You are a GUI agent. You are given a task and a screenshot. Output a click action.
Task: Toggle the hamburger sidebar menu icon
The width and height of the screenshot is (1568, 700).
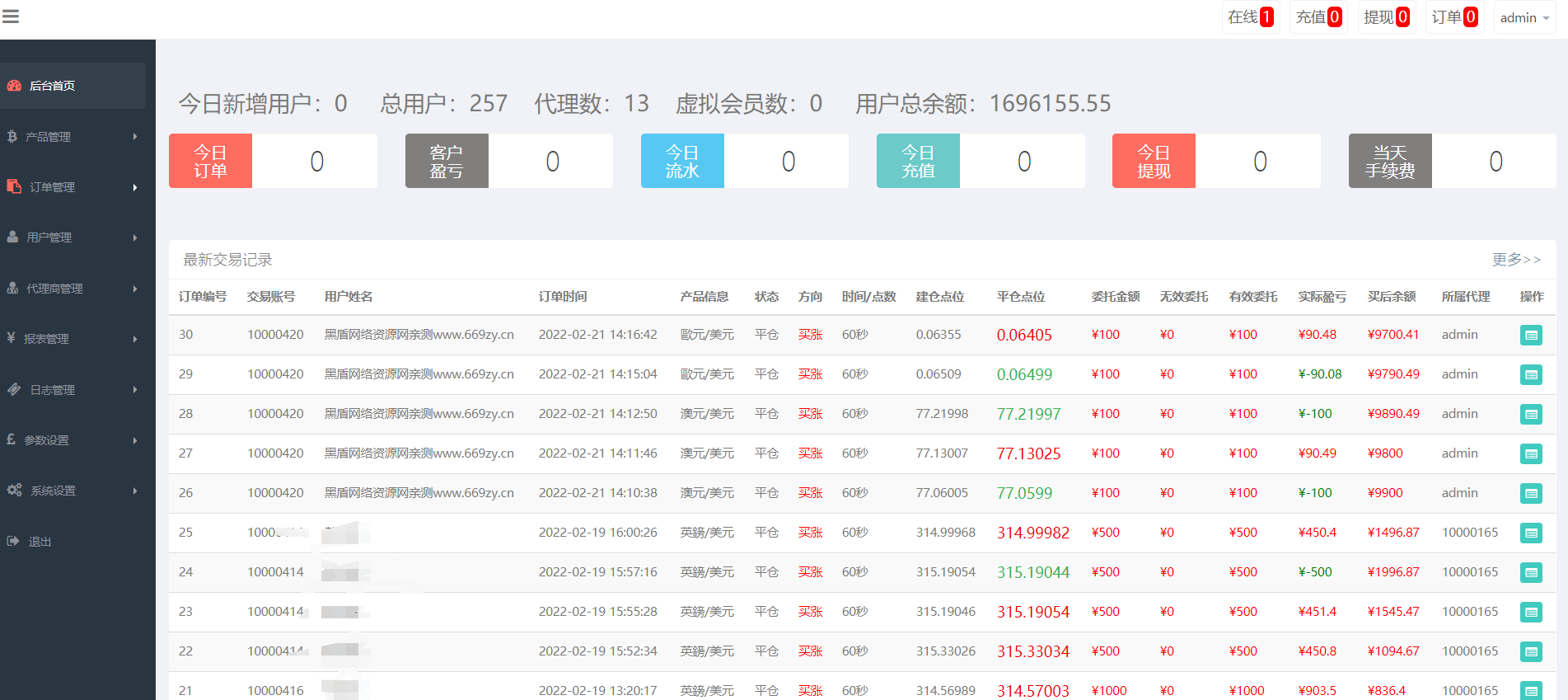[x=10, y=16]
